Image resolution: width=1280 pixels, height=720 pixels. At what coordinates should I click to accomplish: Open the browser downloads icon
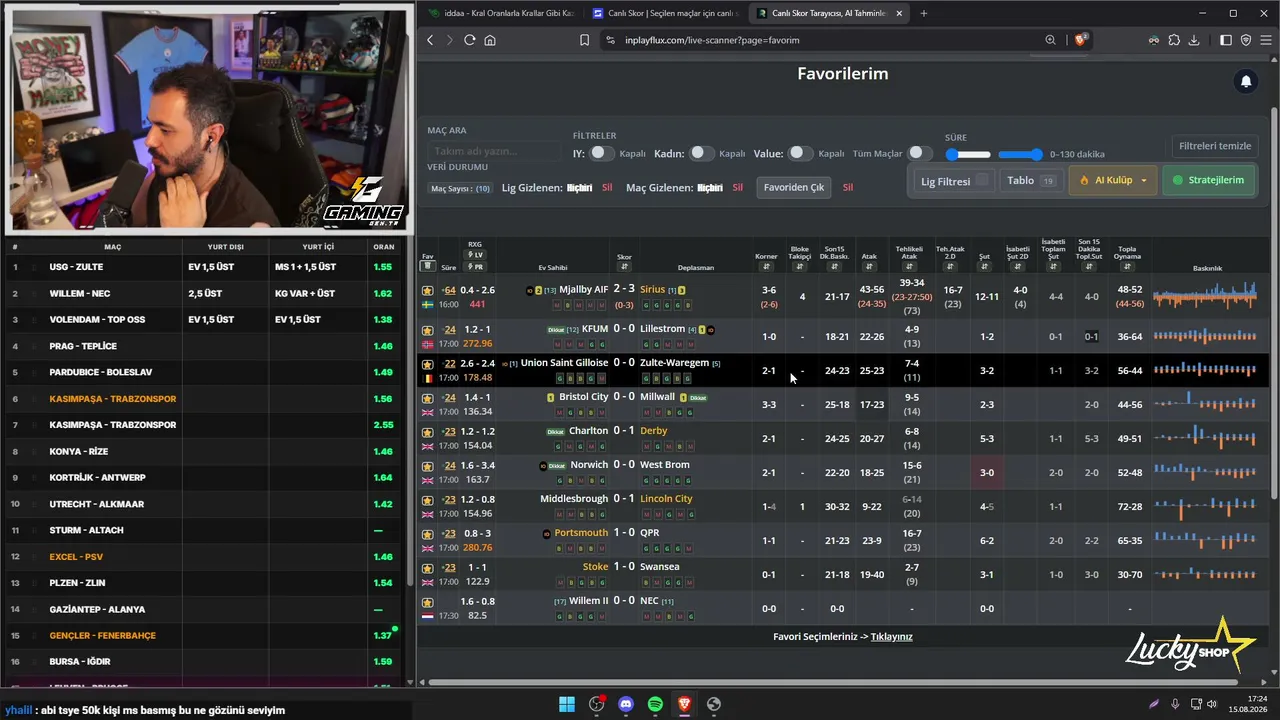click(x=1194, y=40)
